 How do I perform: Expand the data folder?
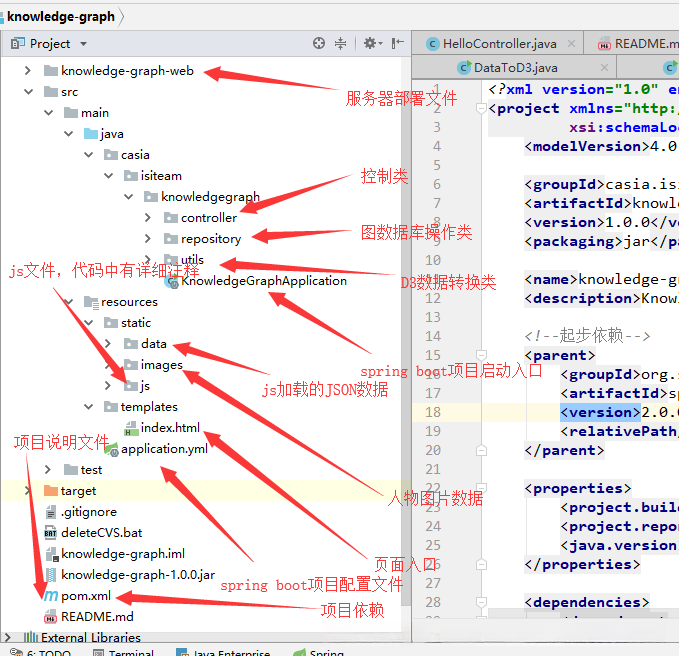point(108,344)
